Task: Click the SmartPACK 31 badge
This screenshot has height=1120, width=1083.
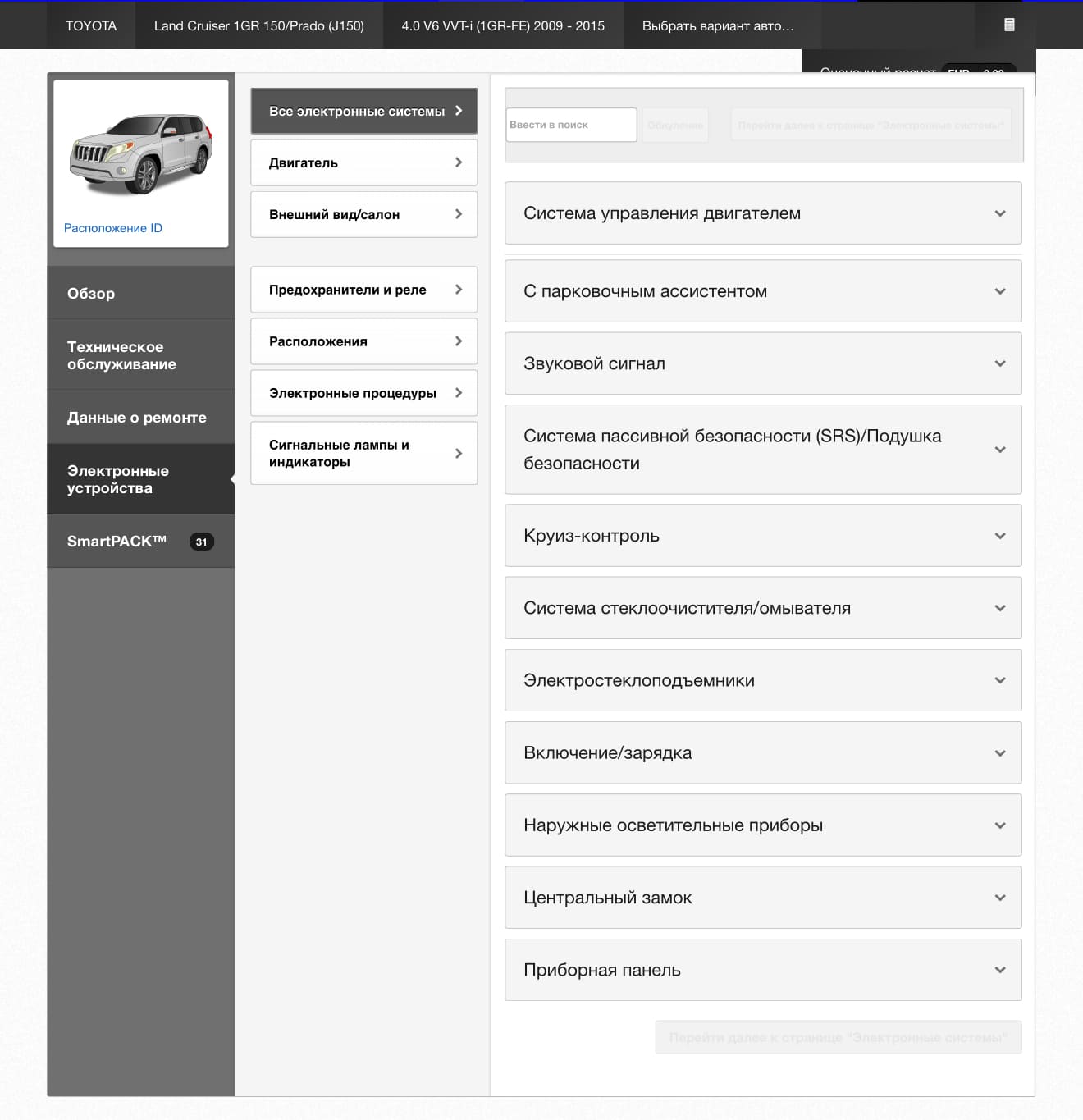Action: pyautogui.click(x=201, y=542)
